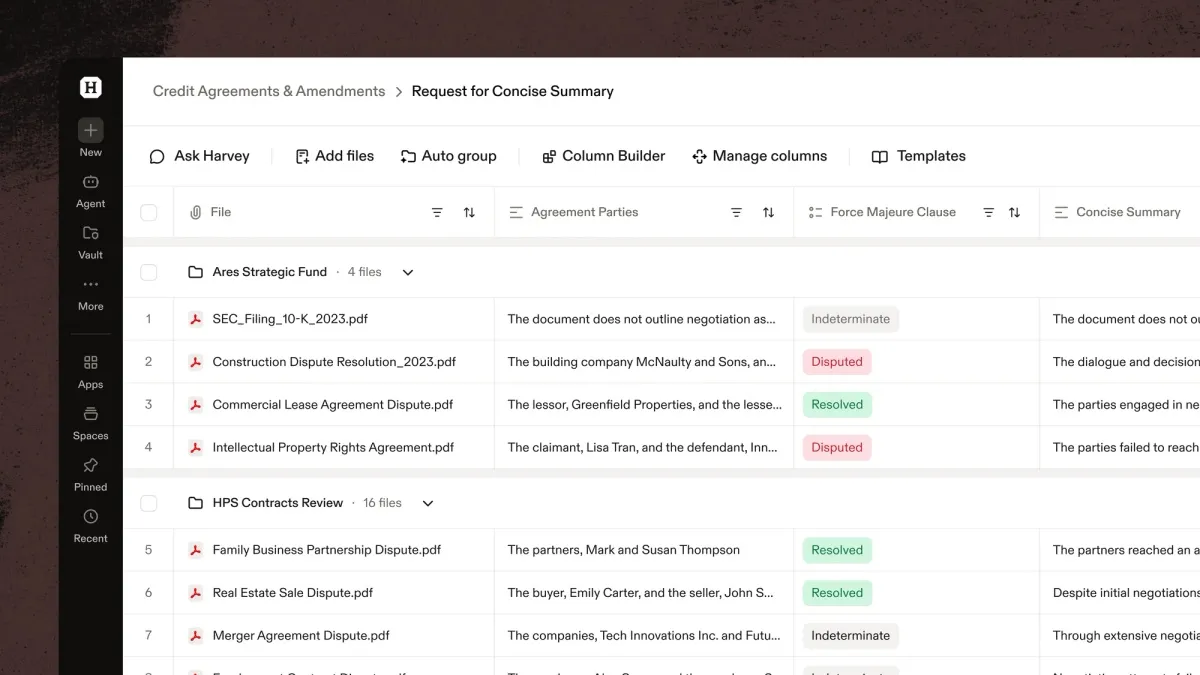Open the Pinned sidebar icon
Screen dimensions: 1200x675
click(91, 465)
